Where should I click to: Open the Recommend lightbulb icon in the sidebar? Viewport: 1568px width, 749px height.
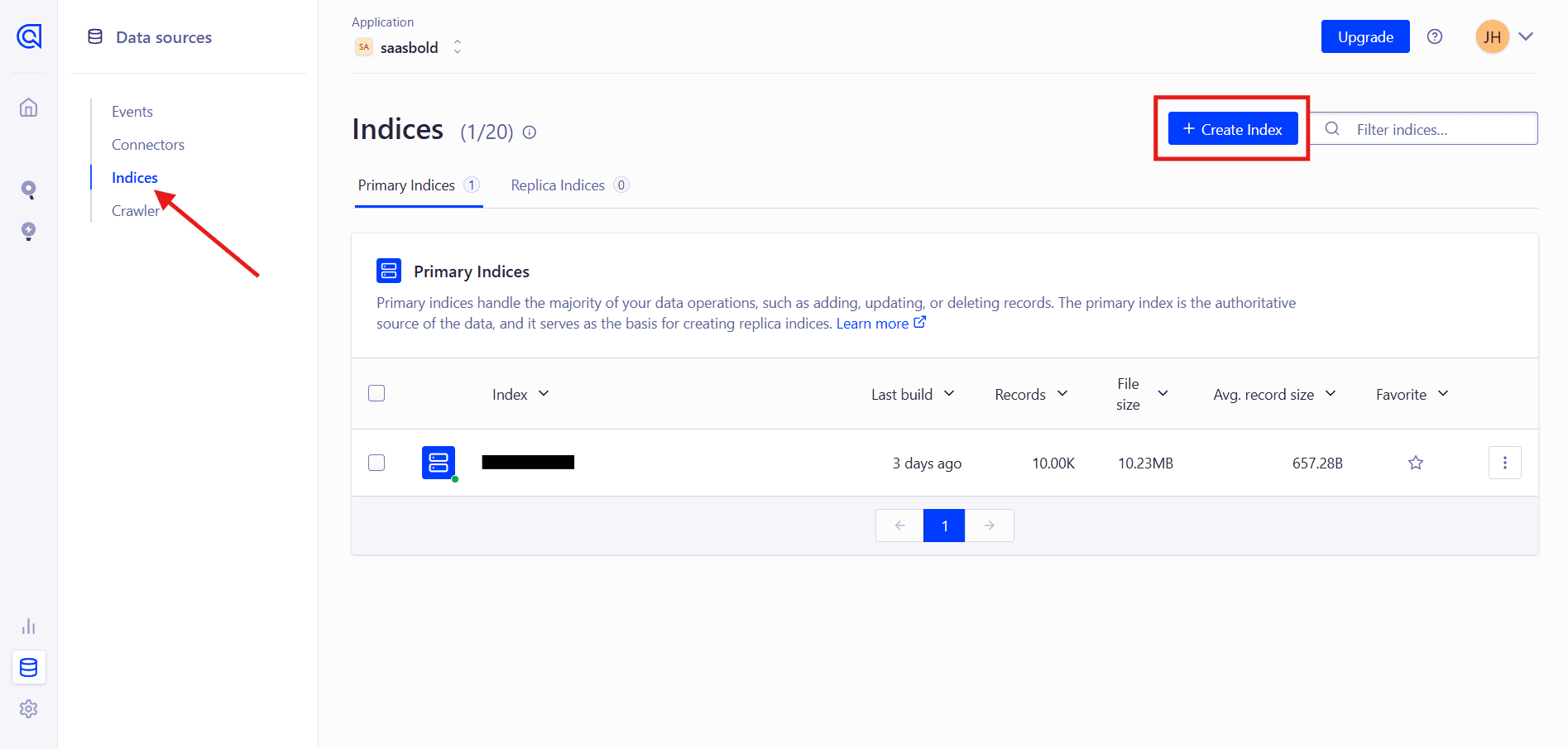[x=28, y=232]
